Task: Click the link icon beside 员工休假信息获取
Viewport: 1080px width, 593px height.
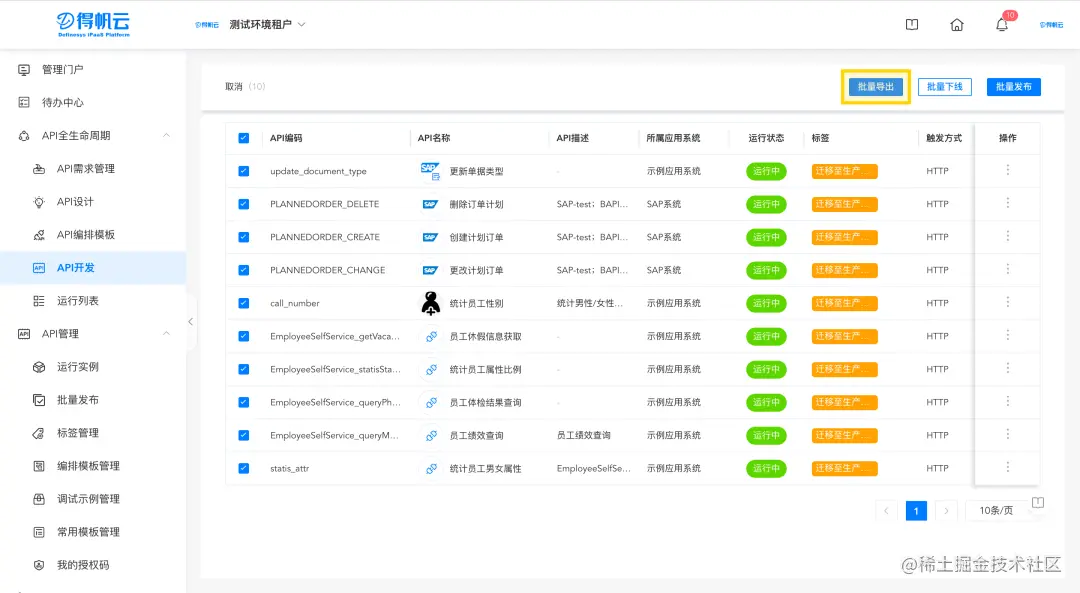Action: tap(431, 337)
